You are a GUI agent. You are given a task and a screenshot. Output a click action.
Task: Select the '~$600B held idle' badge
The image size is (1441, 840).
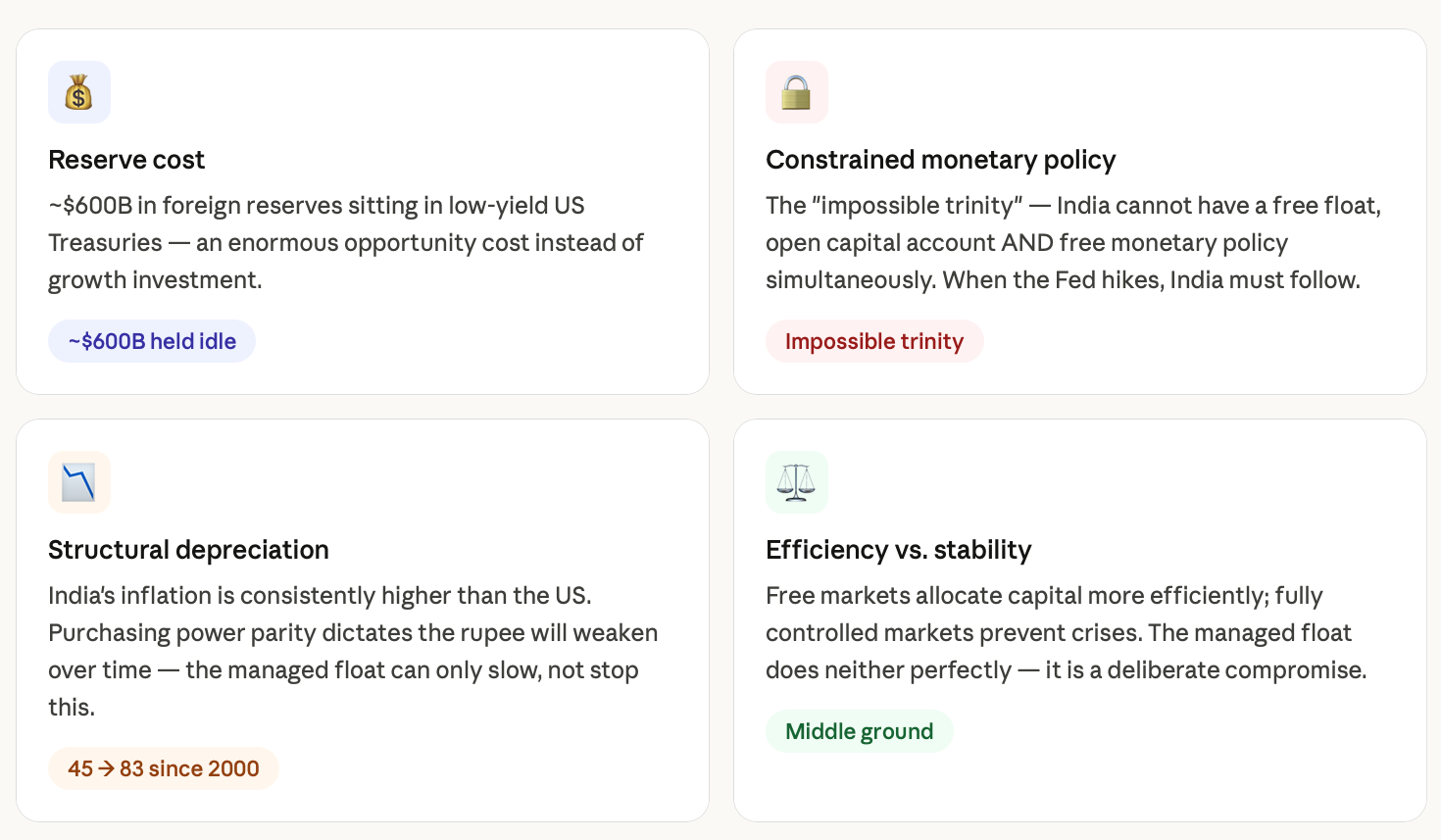tap(152, 341)
